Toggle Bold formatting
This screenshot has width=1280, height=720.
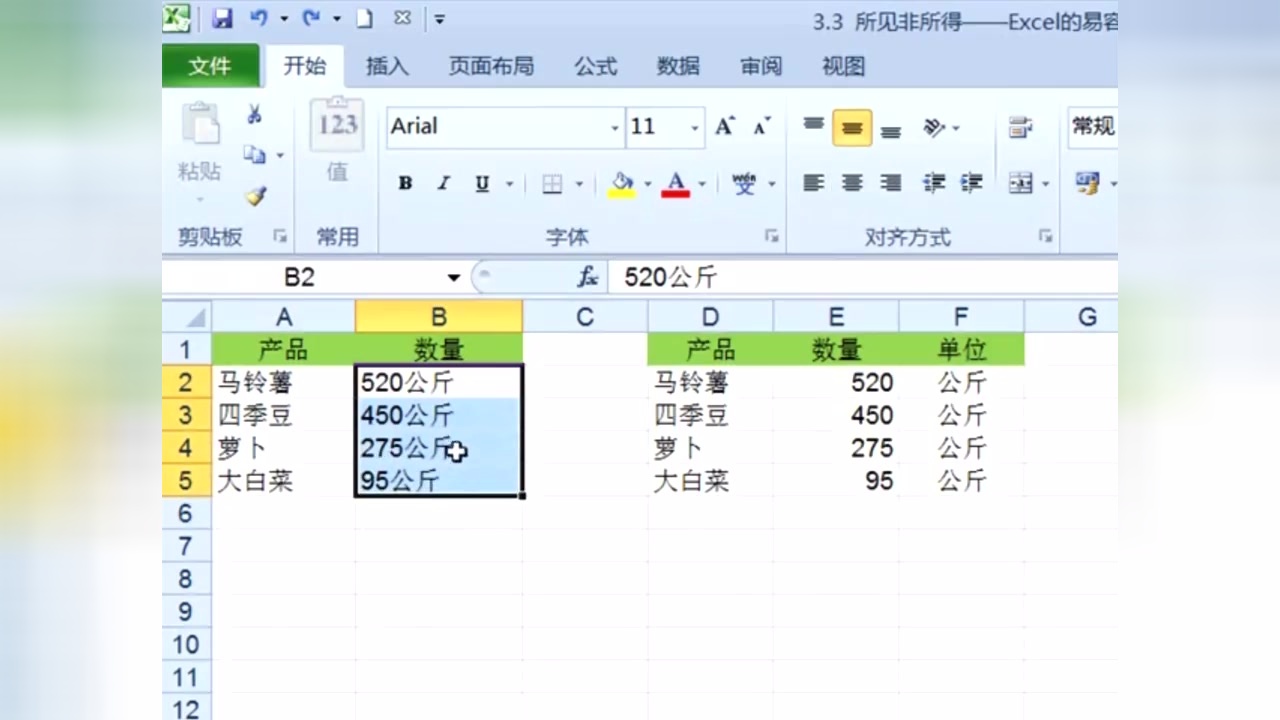click(405, 184)
